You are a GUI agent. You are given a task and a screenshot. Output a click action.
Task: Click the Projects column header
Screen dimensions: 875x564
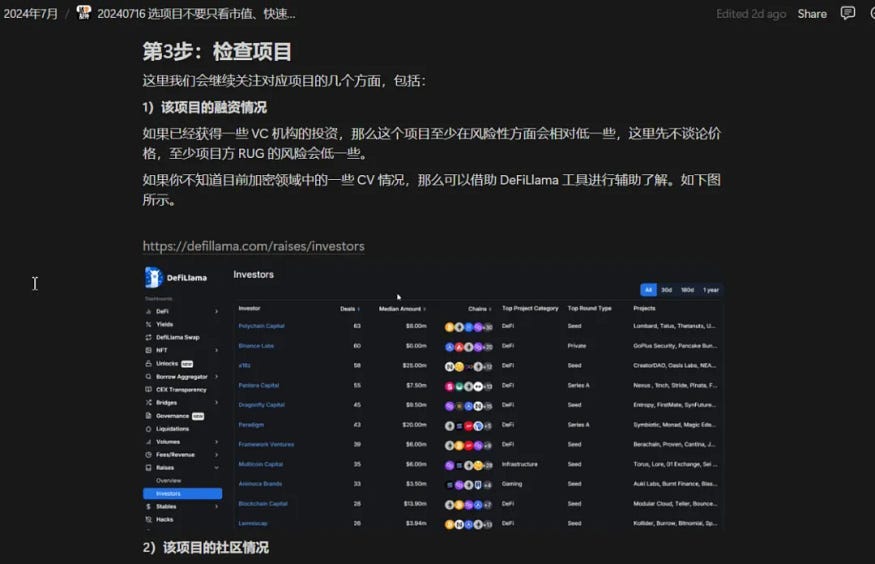[x=644, y=308]
